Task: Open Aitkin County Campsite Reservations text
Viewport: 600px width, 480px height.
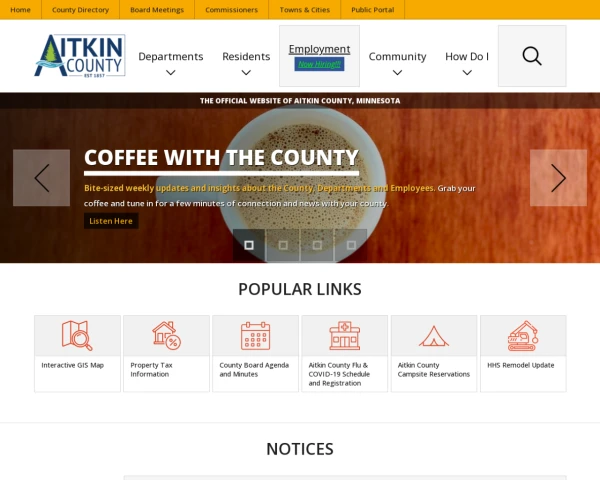Action: (x=434, y=369)
